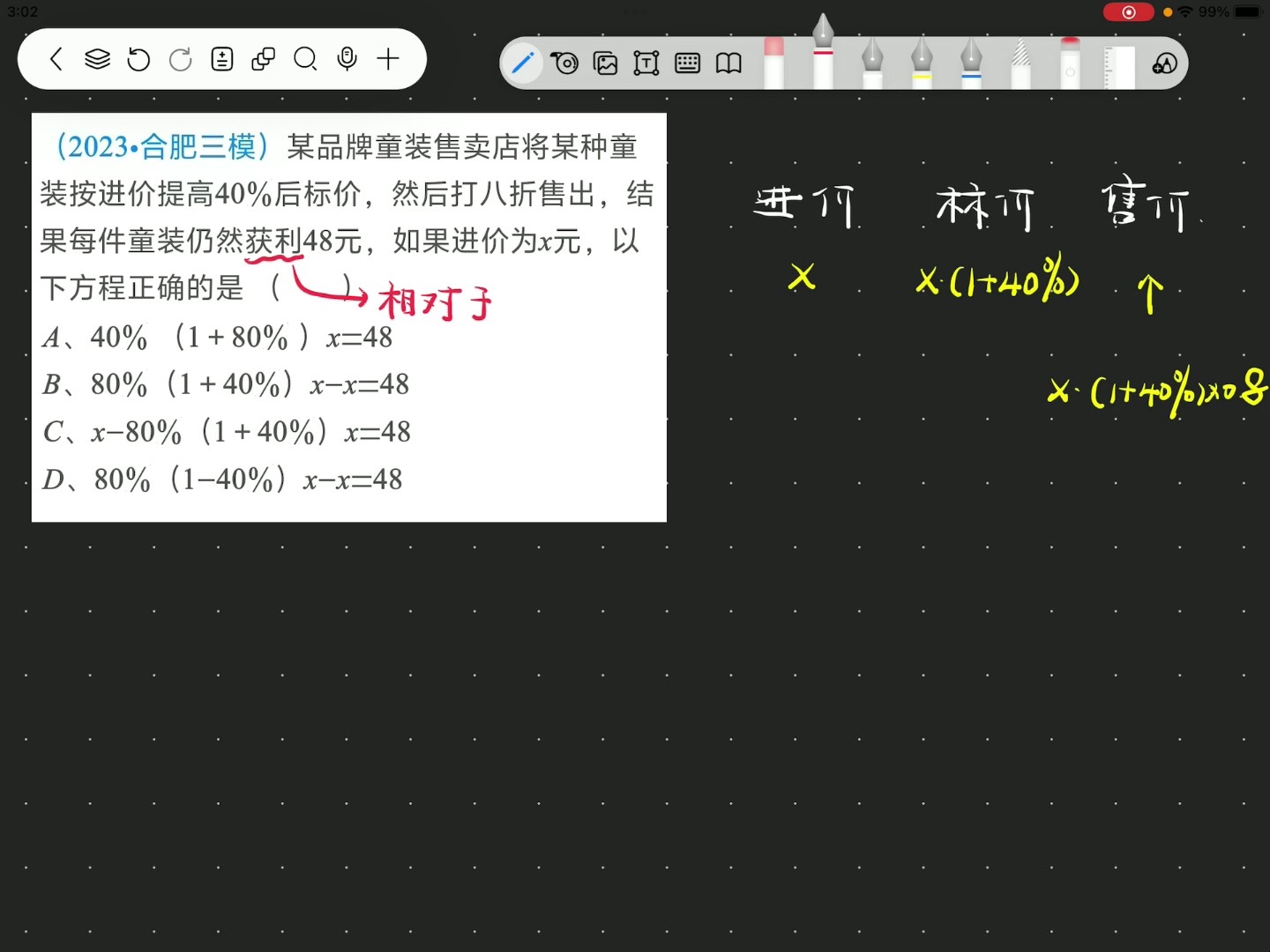Screen dimensions: 1270x952
Task: Check the battery 99% indicator
Action: coord(1230,12)
